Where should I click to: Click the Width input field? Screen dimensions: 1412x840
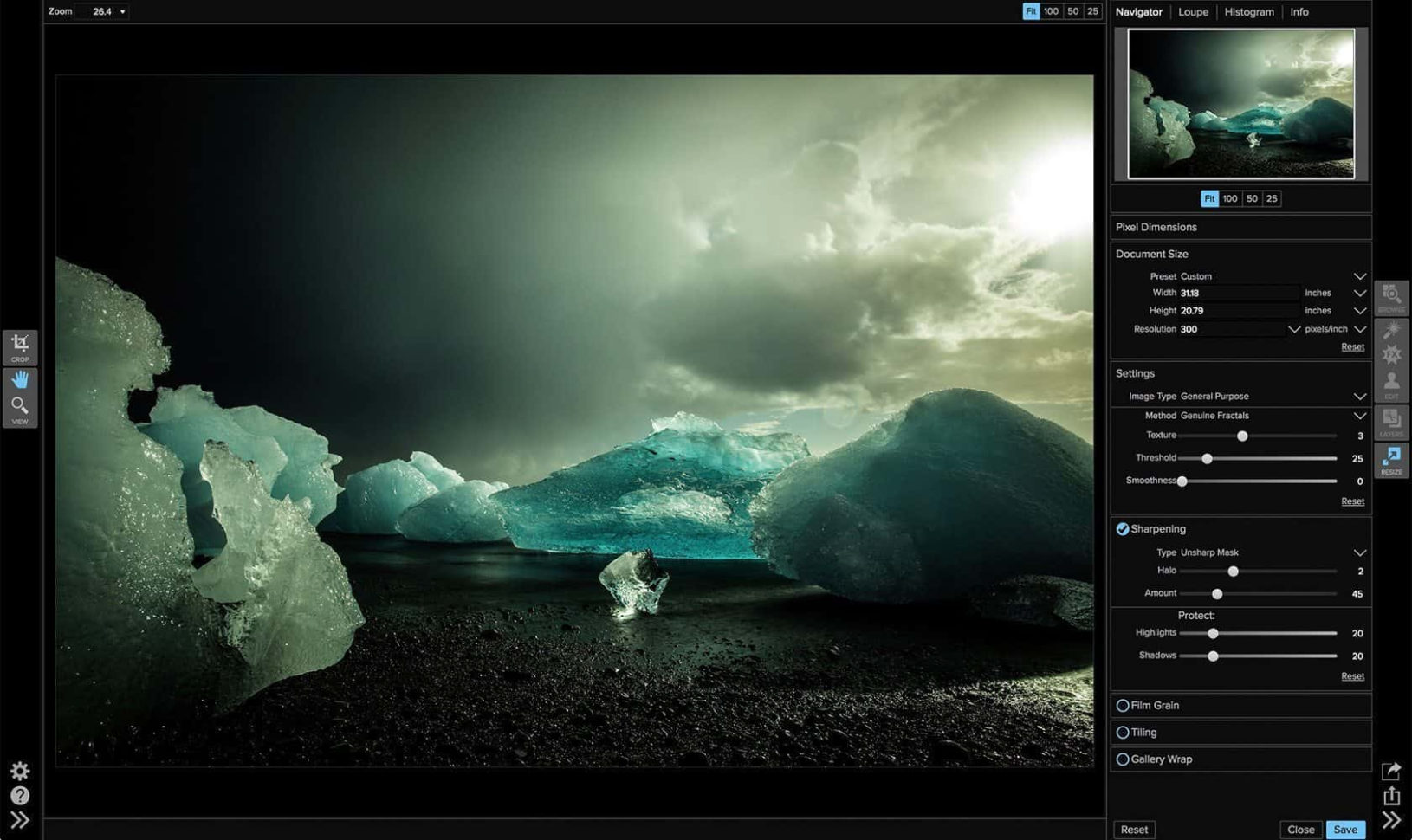pos(1239,293)
